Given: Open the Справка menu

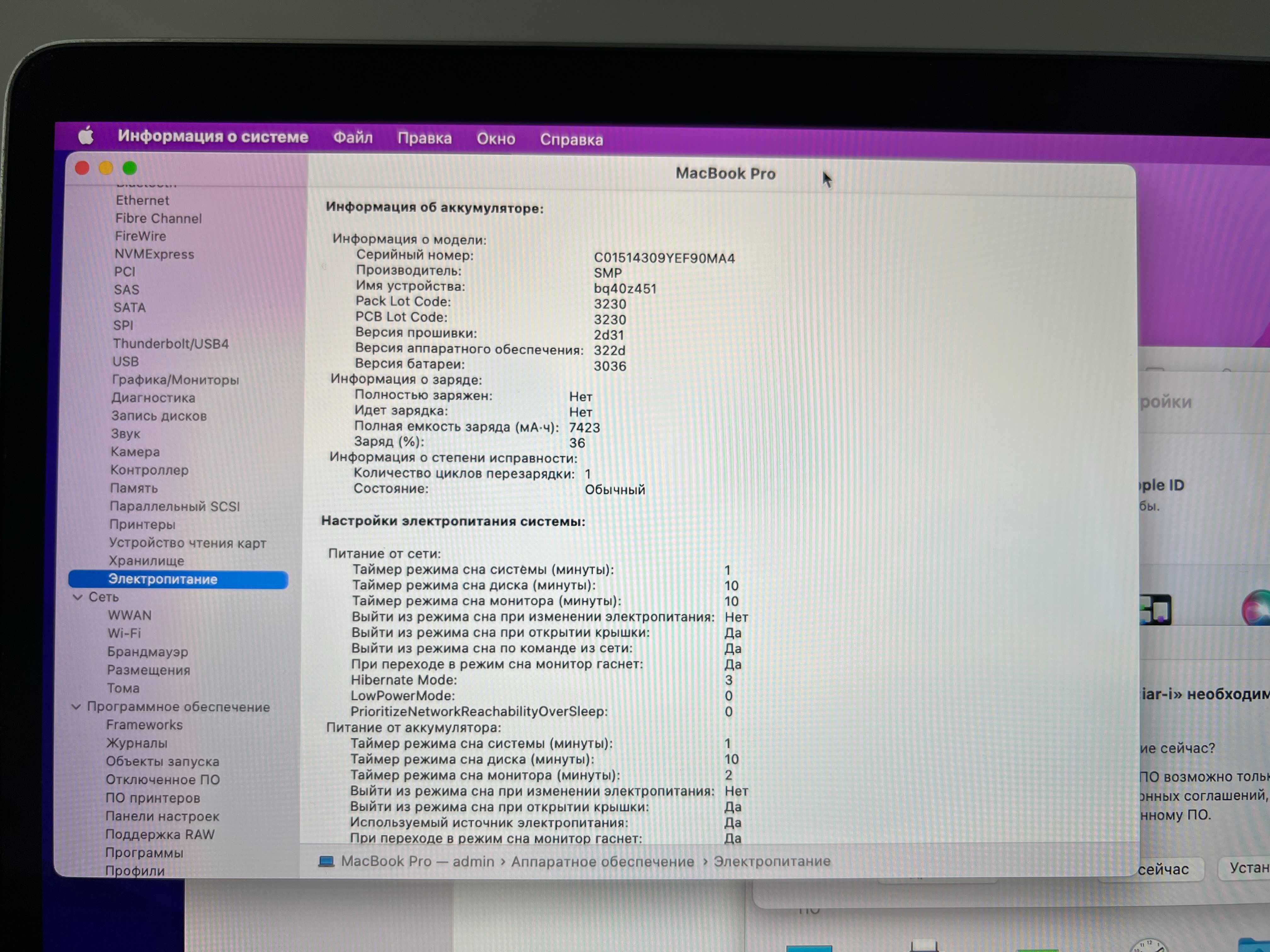Looking at the screenshot, I should [571, 139].
